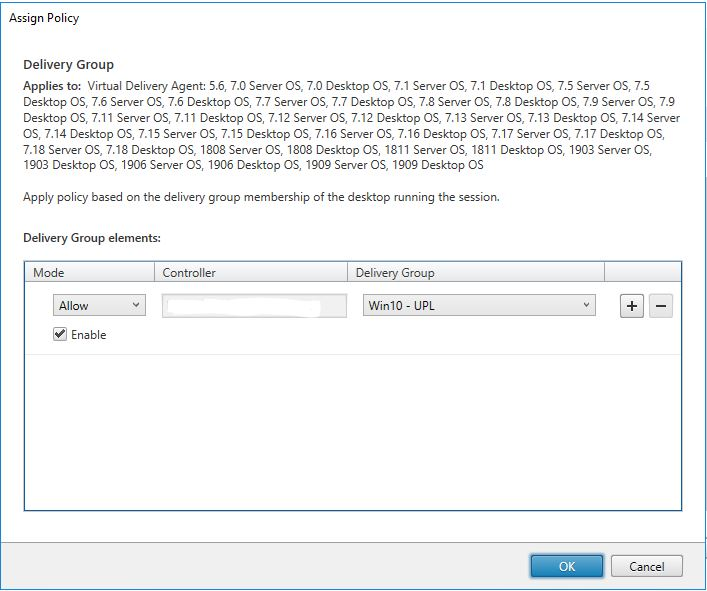Click the 'Apply policy based on' description text
This screenshot has width=707, height=591.
pos(261,197)
